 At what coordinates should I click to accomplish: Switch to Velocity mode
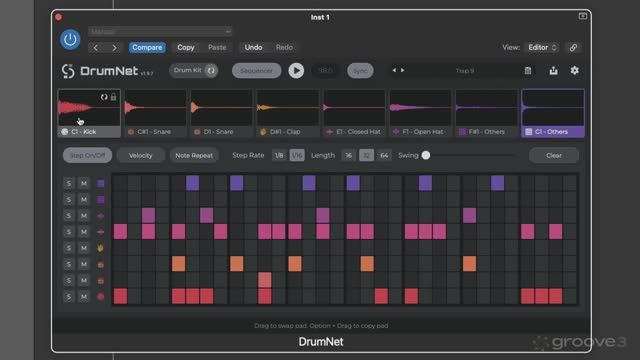140,156
